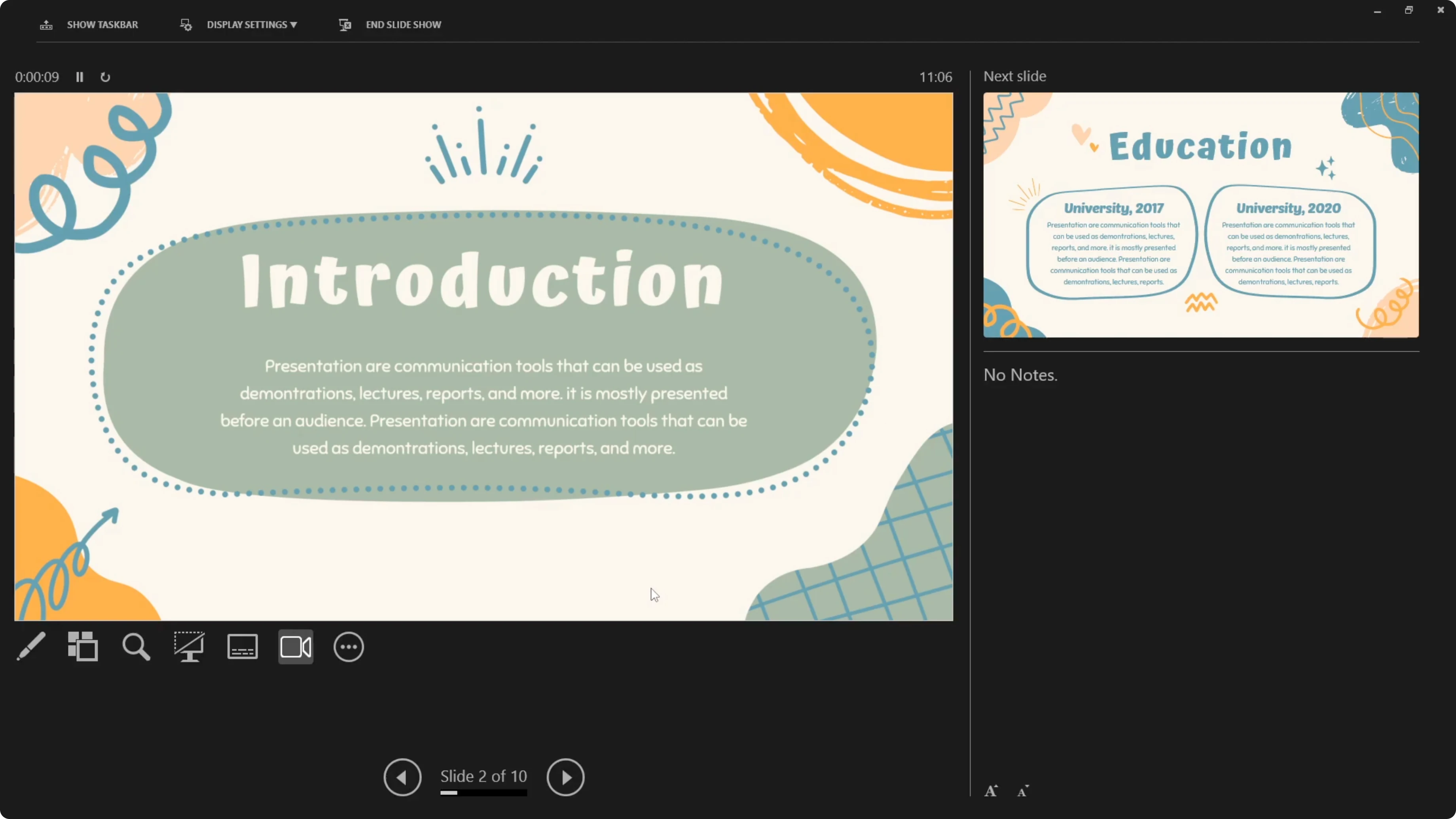The image size is (1456, 819).
Task: Click the elapsed time 0:00:09
Action: tap(37, 77)
